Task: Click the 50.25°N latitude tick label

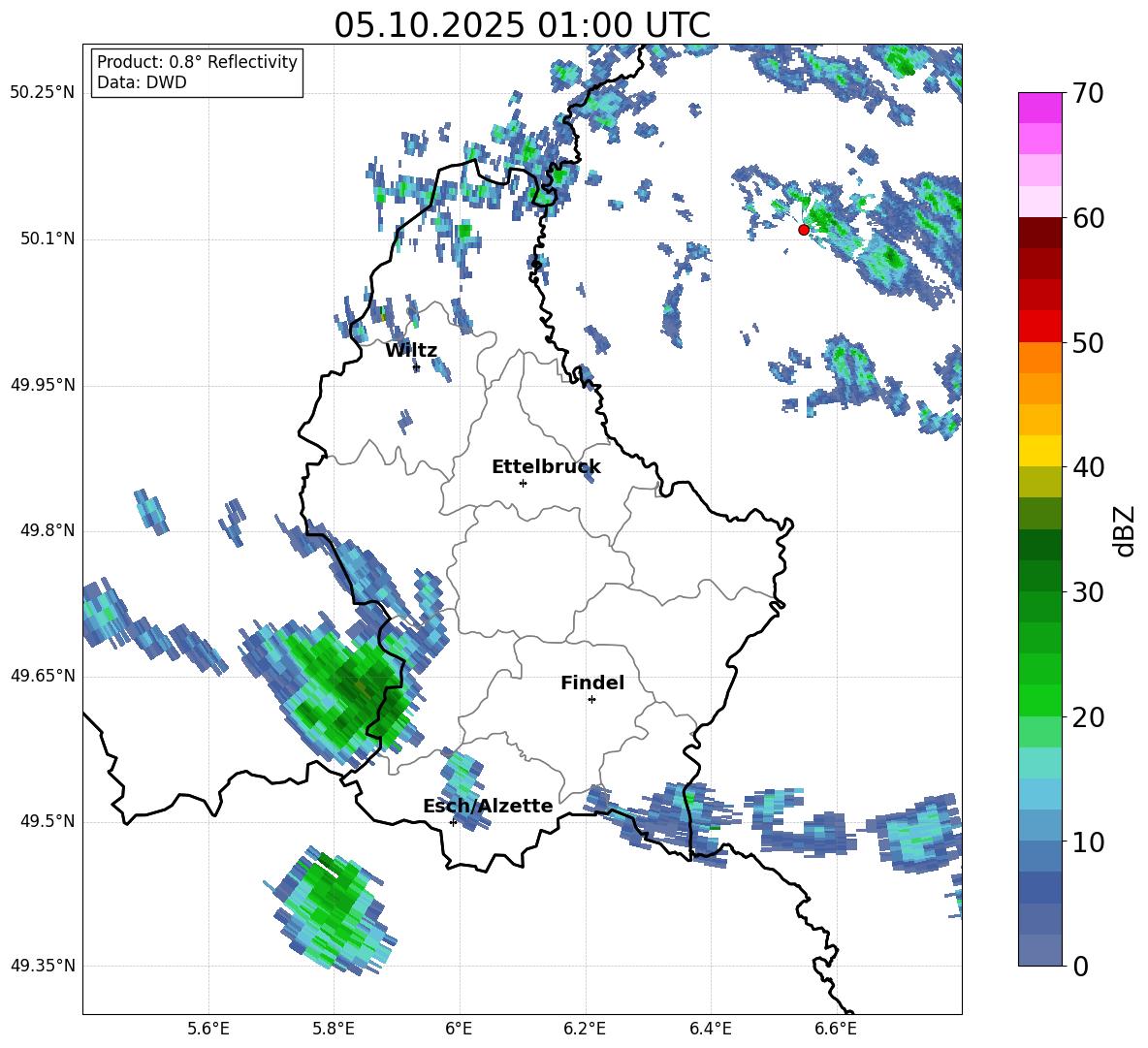Action: (43, 93)
